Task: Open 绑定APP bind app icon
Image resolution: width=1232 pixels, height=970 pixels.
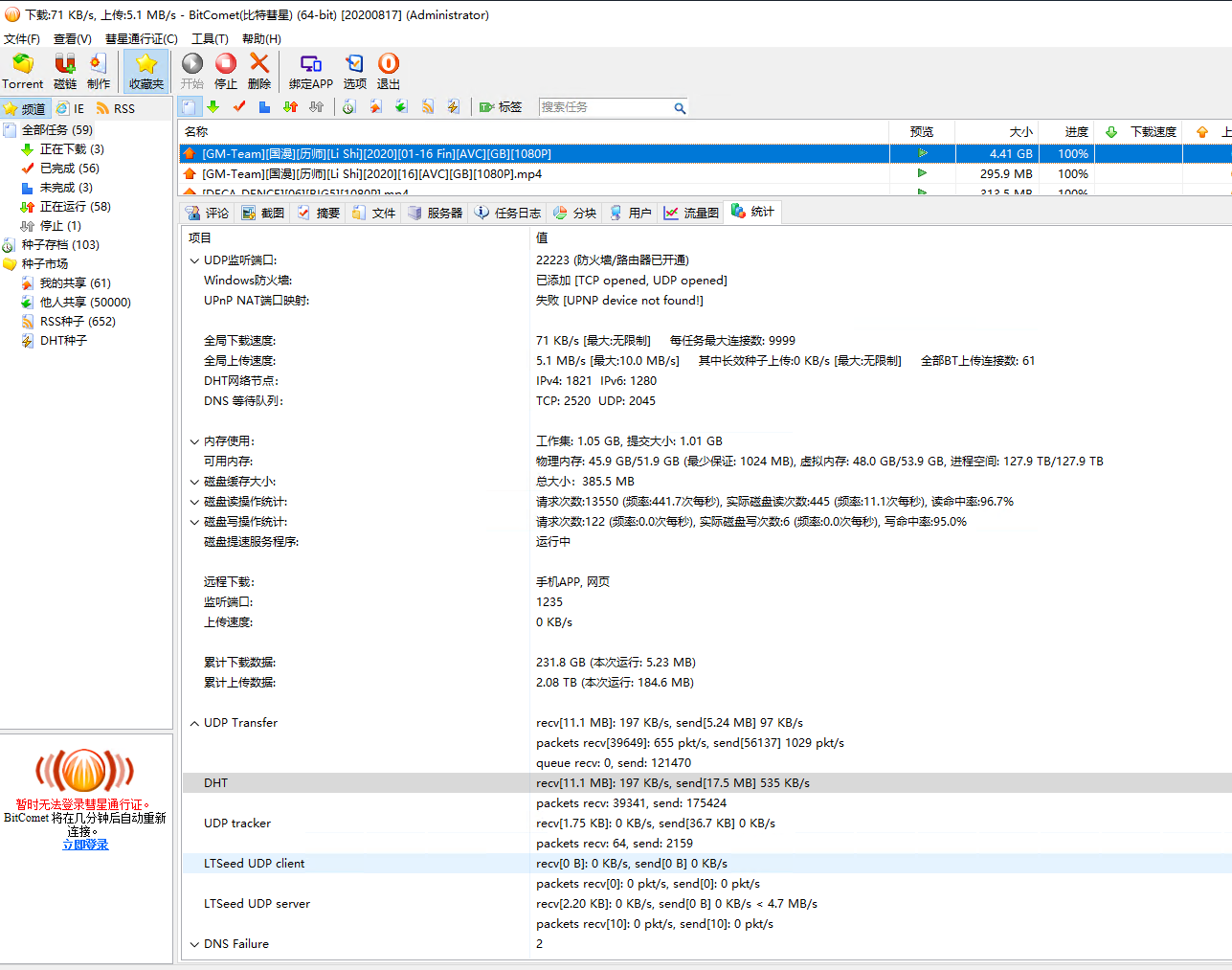Action: coord(311,71)
